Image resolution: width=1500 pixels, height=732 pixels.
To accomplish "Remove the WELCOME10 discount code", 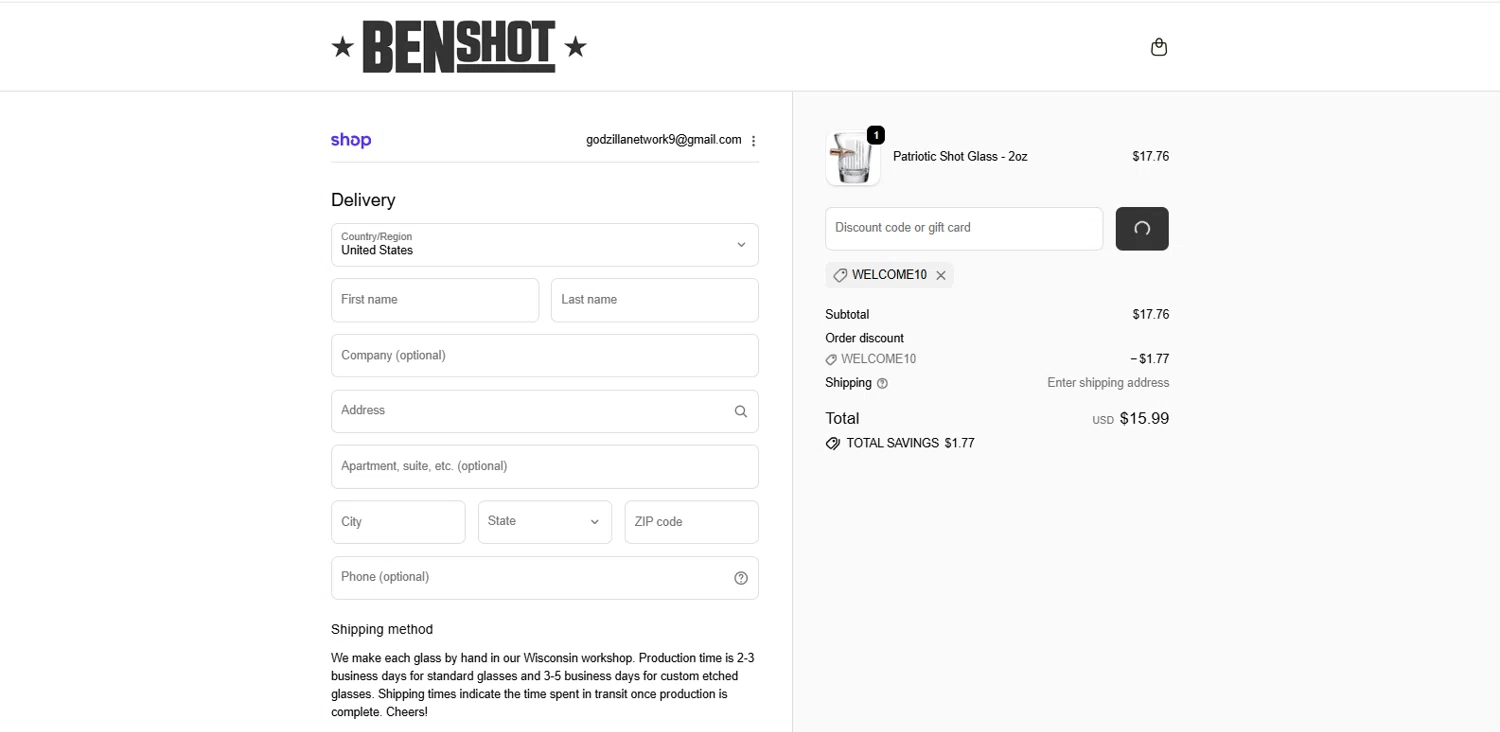I will click(941, 275).
